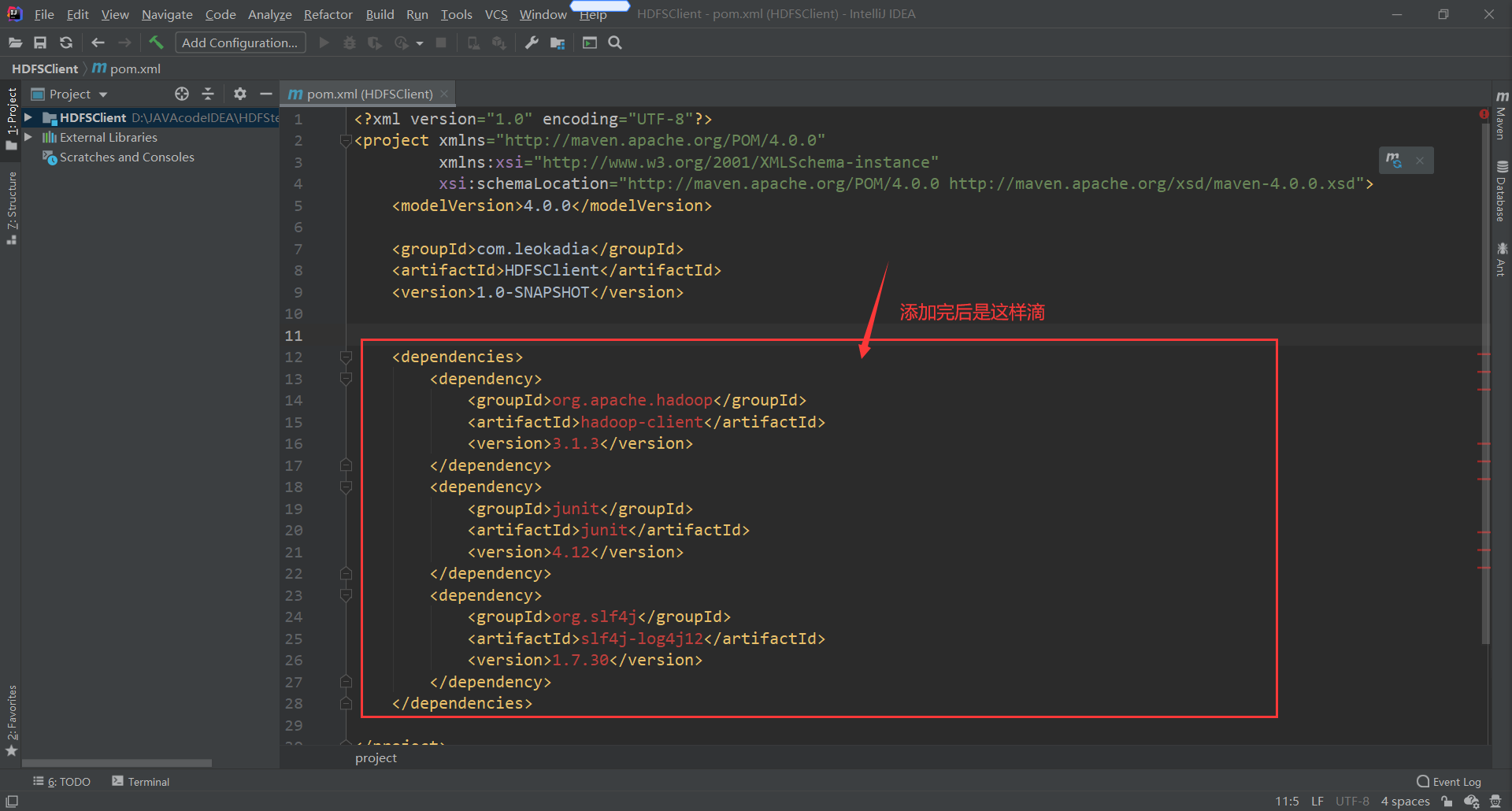Collapse all nodes in the Project panel
Image resolution: width=1512 pixels, height=811 pixels.
207,94
